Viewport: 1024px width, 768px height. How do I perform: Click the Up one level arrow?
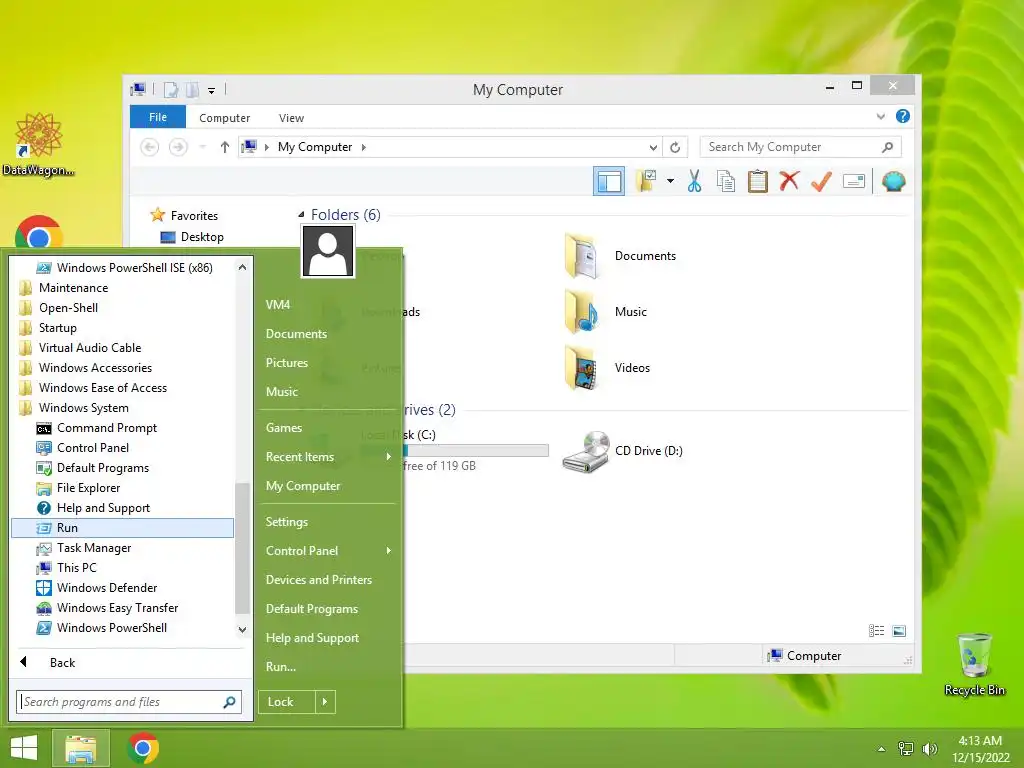click(225, 147)
